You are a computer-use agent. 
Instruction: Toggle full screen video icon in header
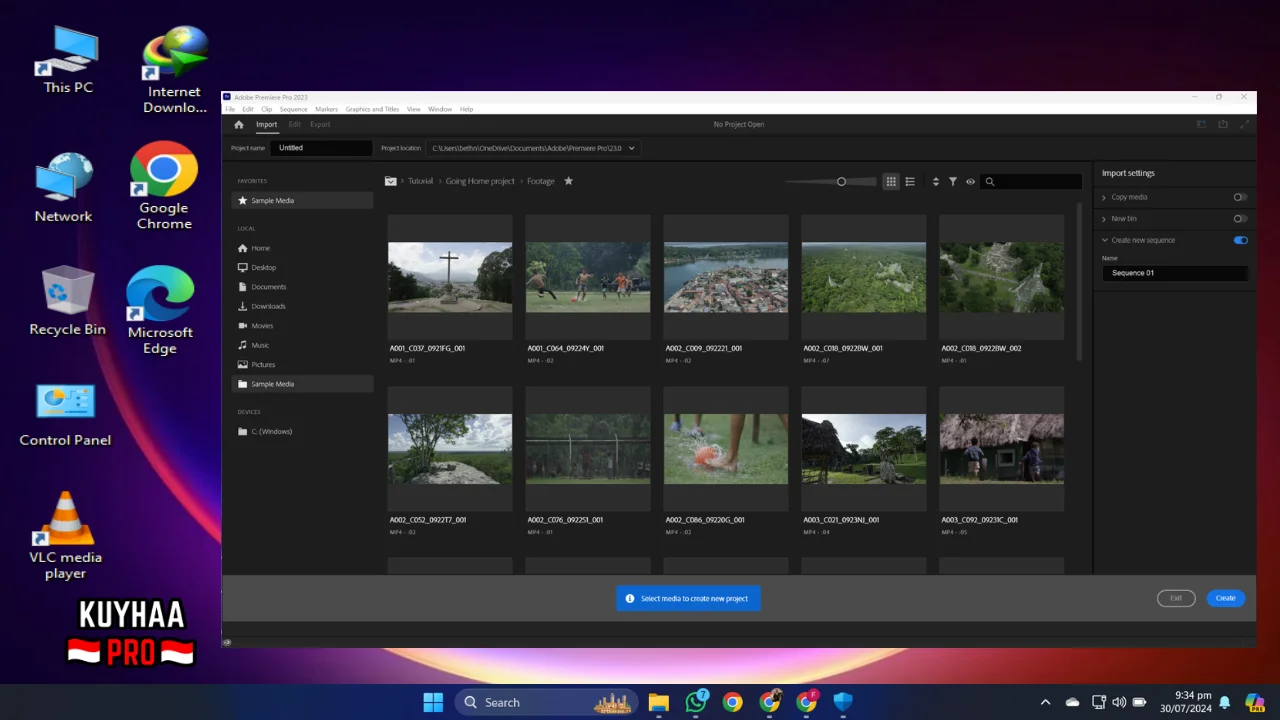pyautogui.click(x=1245, y=125)
